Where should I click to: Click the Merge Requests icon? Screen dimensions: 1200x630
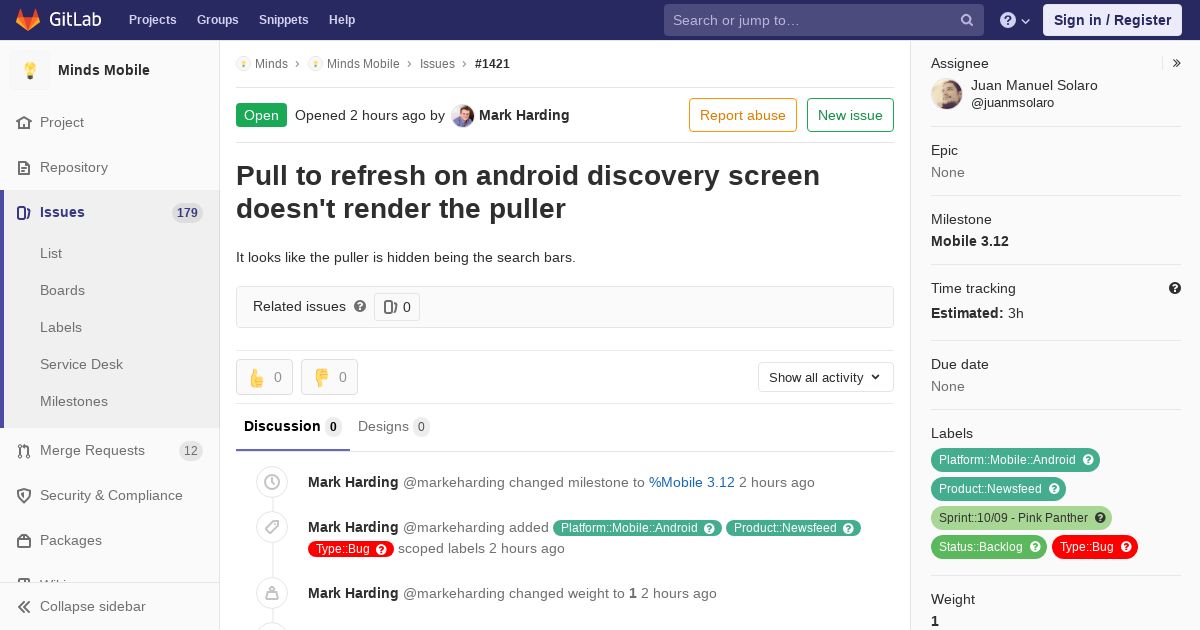pos(24,451)
